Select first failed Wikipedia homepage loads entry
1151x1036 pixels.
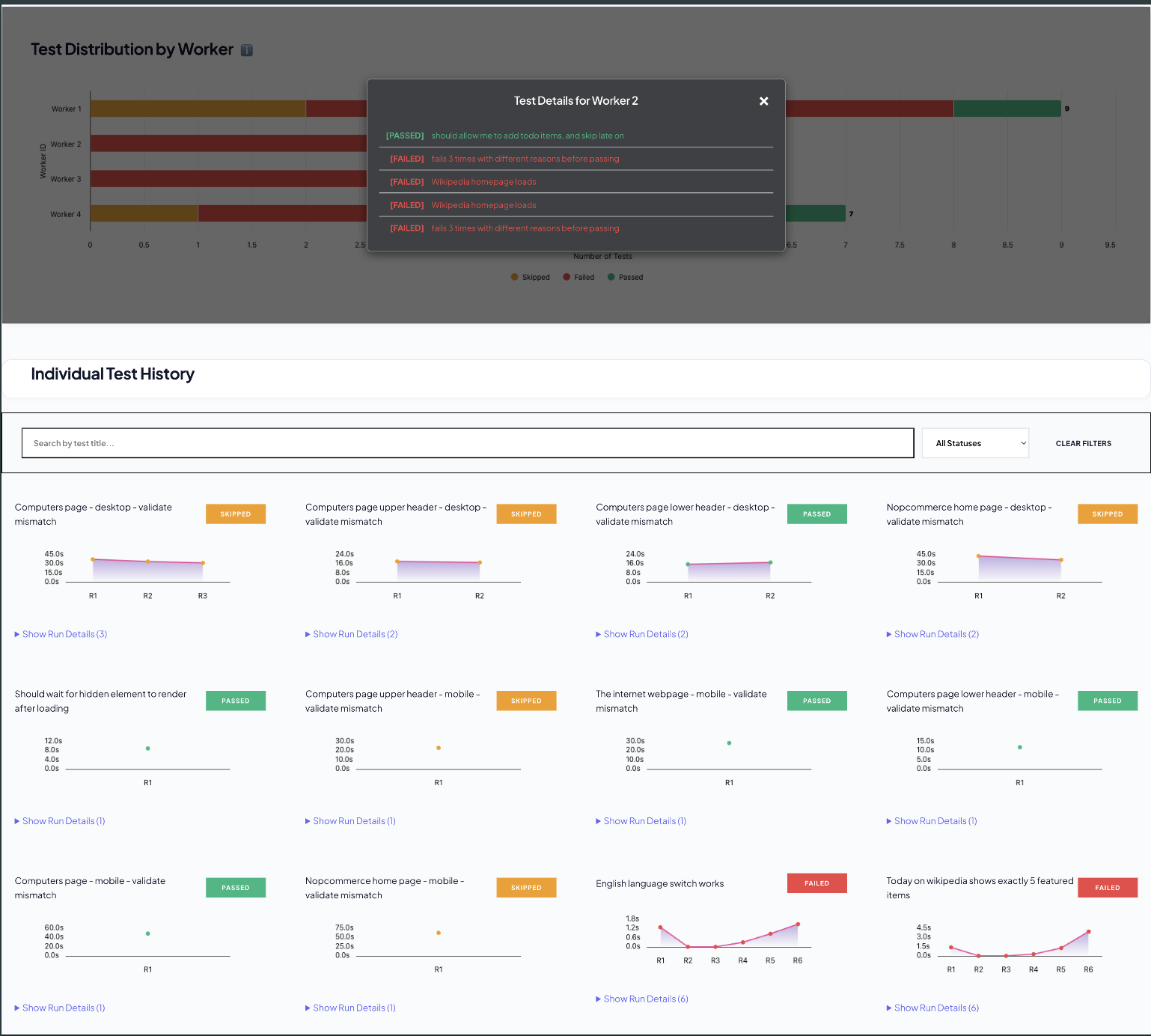tap(483, 182)
